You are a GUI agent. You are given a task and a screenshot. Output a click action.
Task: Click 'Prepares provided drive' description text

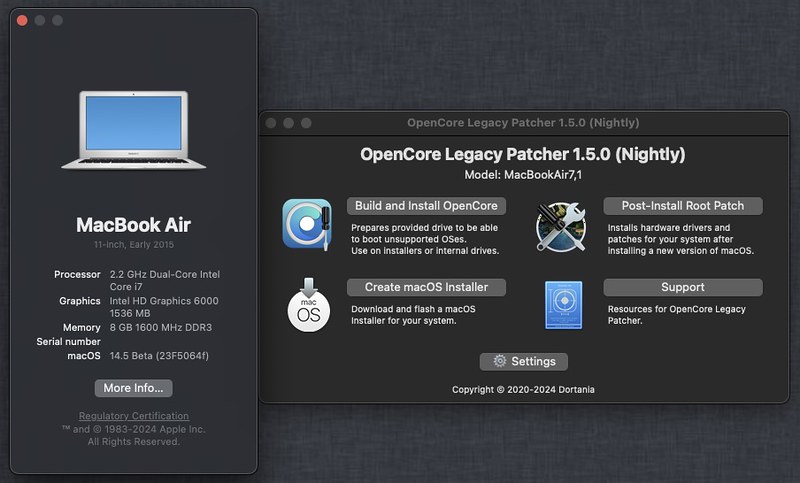425,239
